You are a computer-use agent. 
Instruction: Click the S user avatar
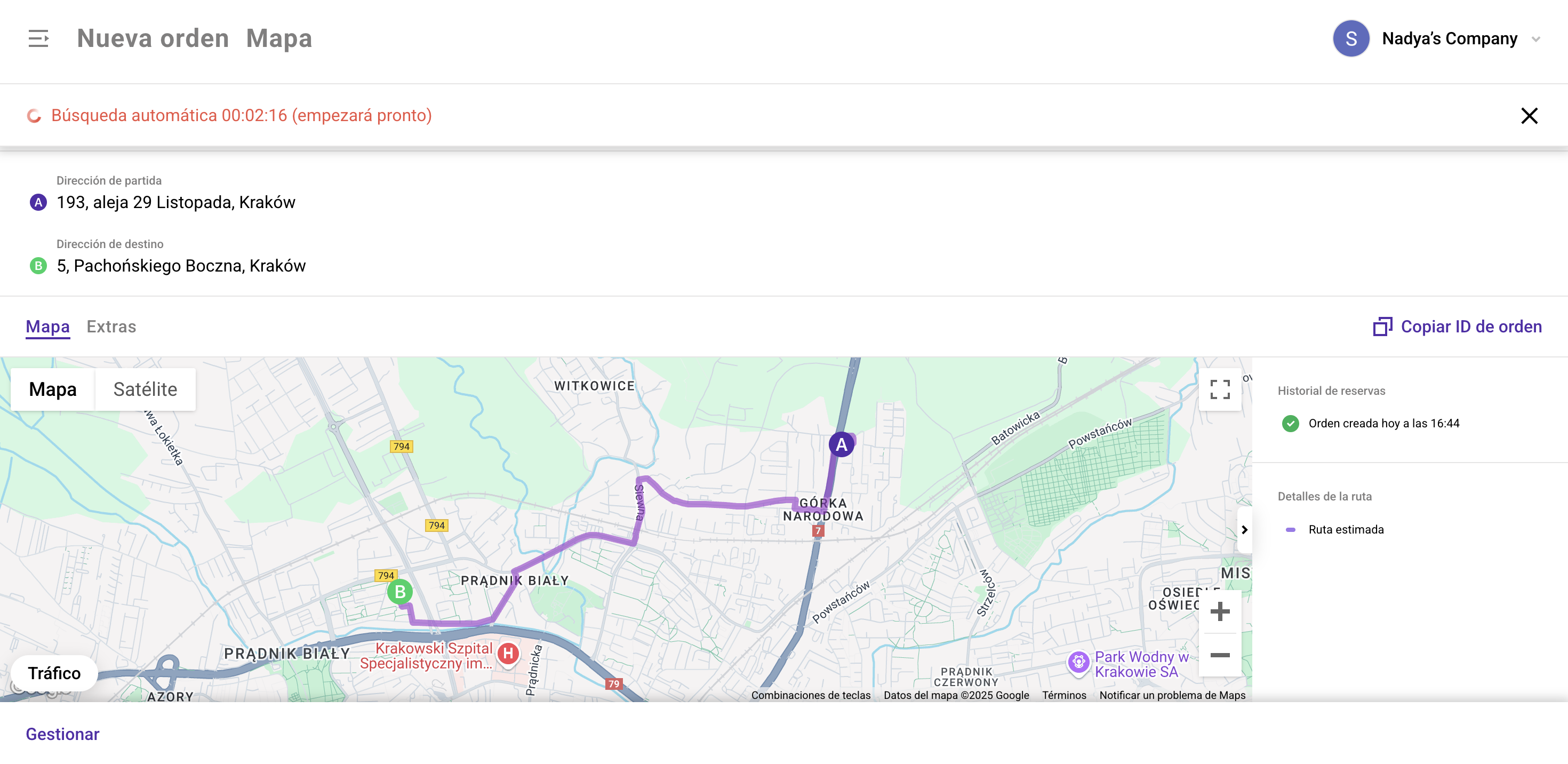coord(1351,38)
